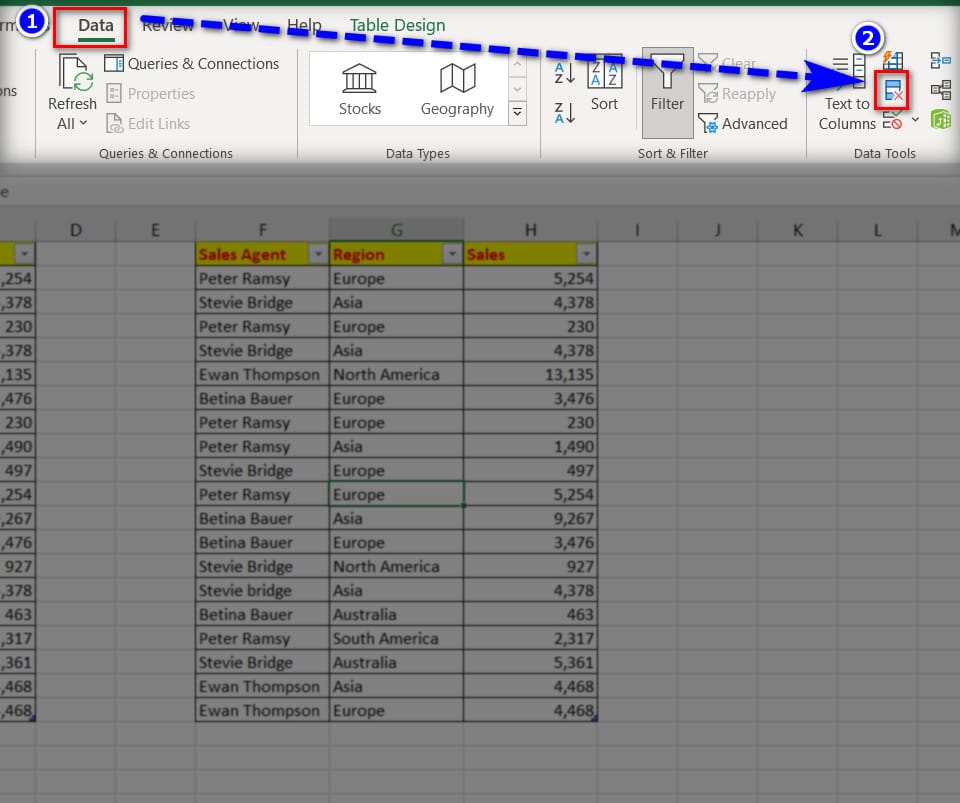Open the Relationships tool
Viewport: 960px width, 803px height.
coord(940,91)
